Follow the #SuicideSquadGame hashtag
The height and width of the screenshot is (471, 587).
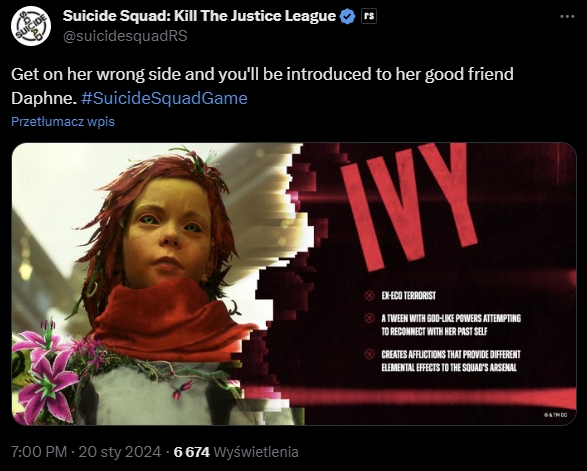tap(164, 98)
